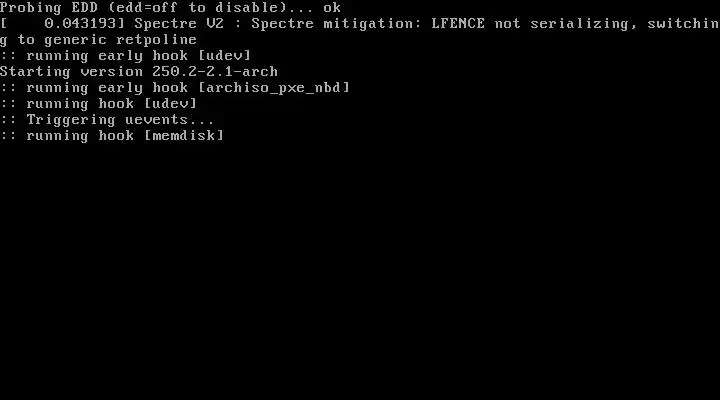The image size is (720, 400).
Task: Click 'running early hook' before archiso_pxe_nbd
Action: [x=107, y=88]
